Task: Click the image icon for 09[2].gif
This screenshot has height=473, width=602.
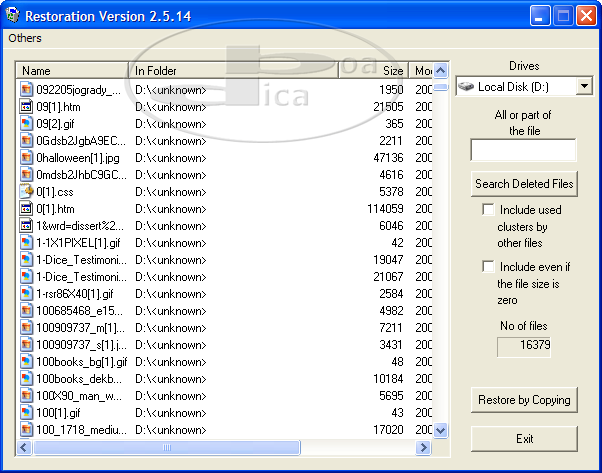Action: tap(27, 123)
